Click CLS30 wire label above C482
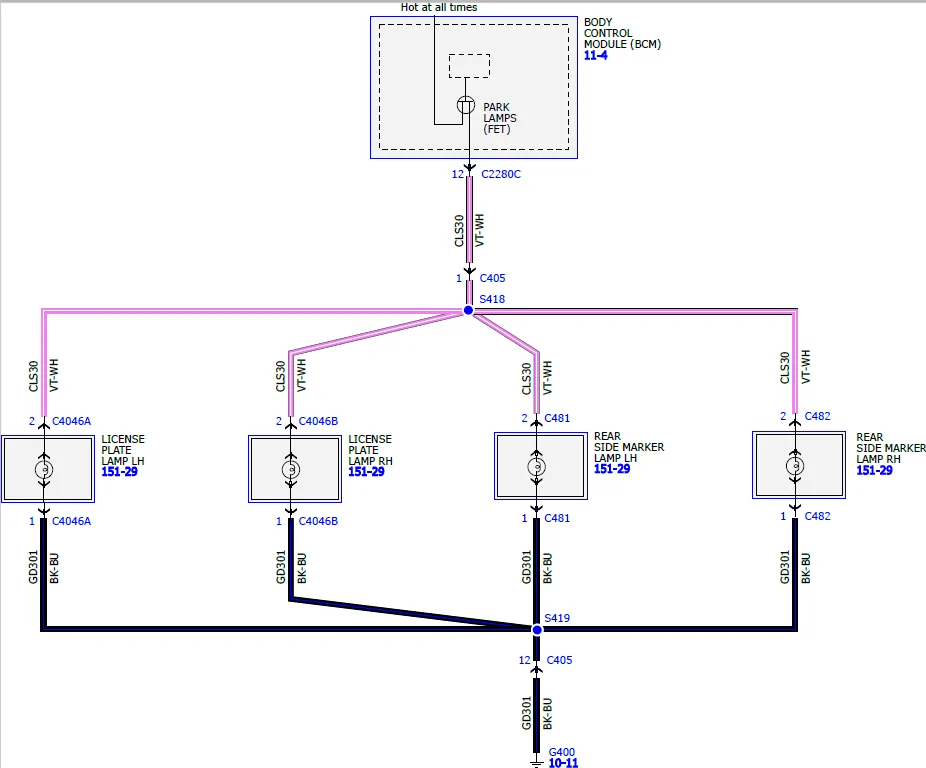Image resolution: width=926 pixels, height=768 pixels. tap(784, 367)
